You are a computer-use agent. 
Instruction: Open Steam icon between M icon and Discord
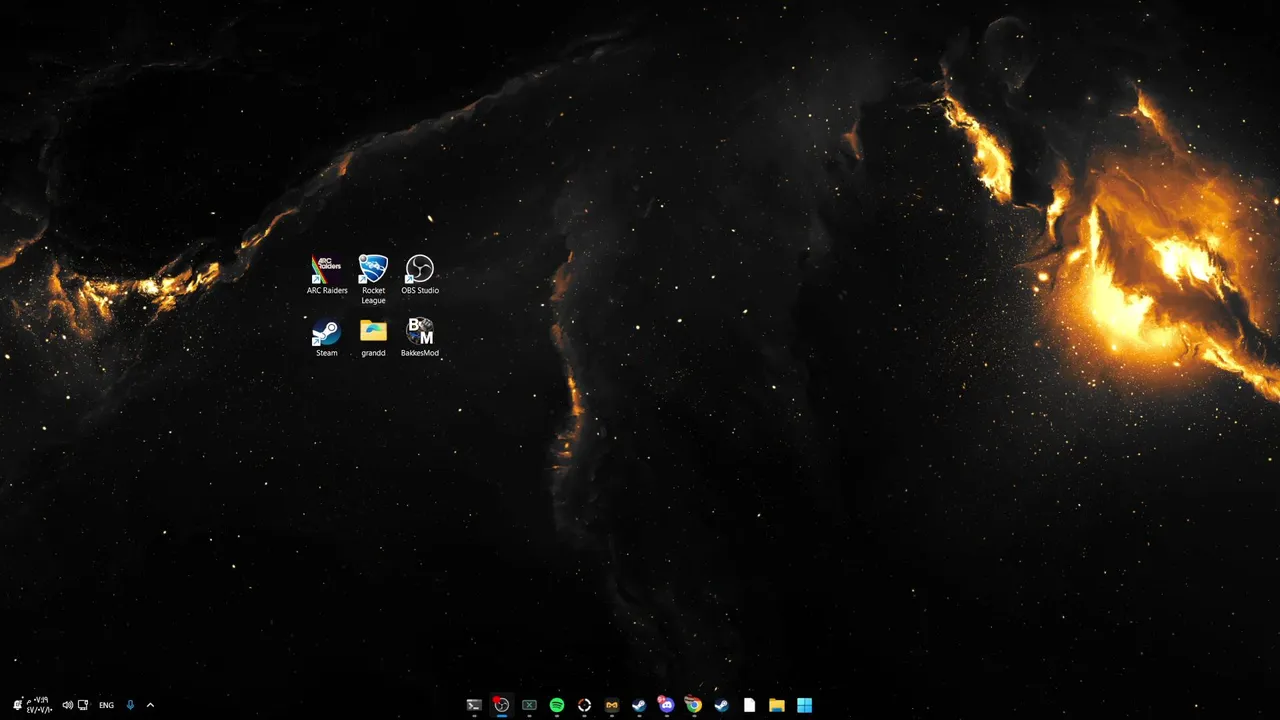(639, 705)
